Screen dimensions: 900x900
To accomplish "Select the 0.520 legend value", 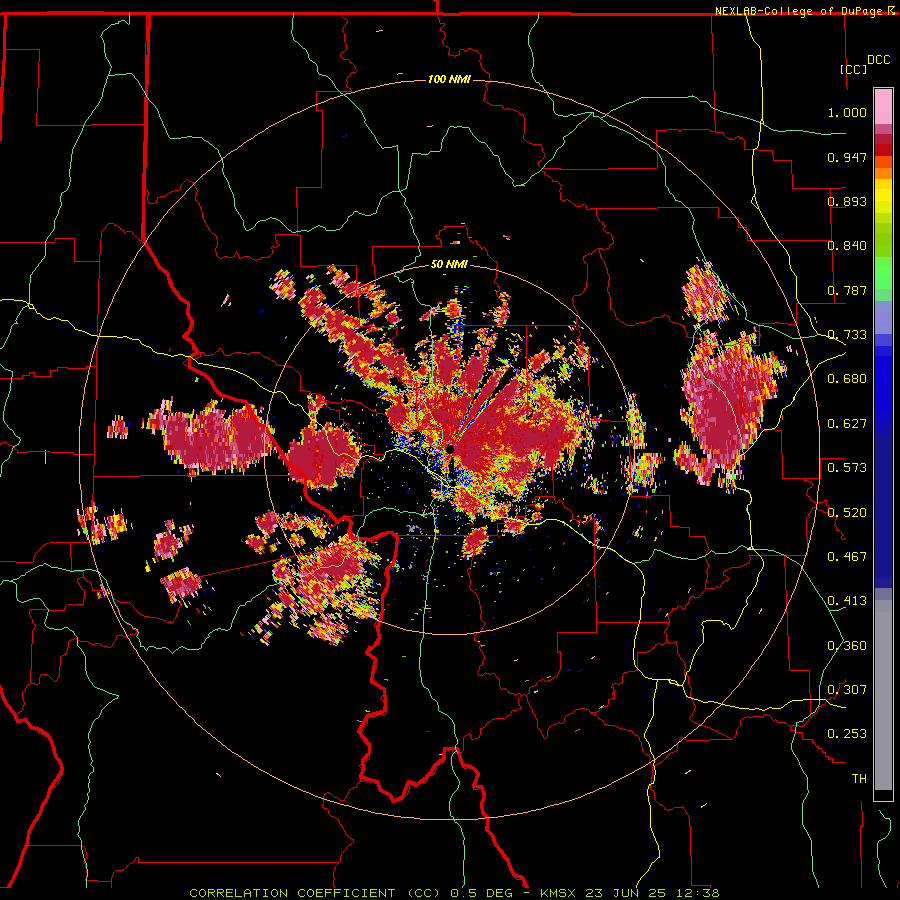I will pyautogui.click(x=847, y=513).
